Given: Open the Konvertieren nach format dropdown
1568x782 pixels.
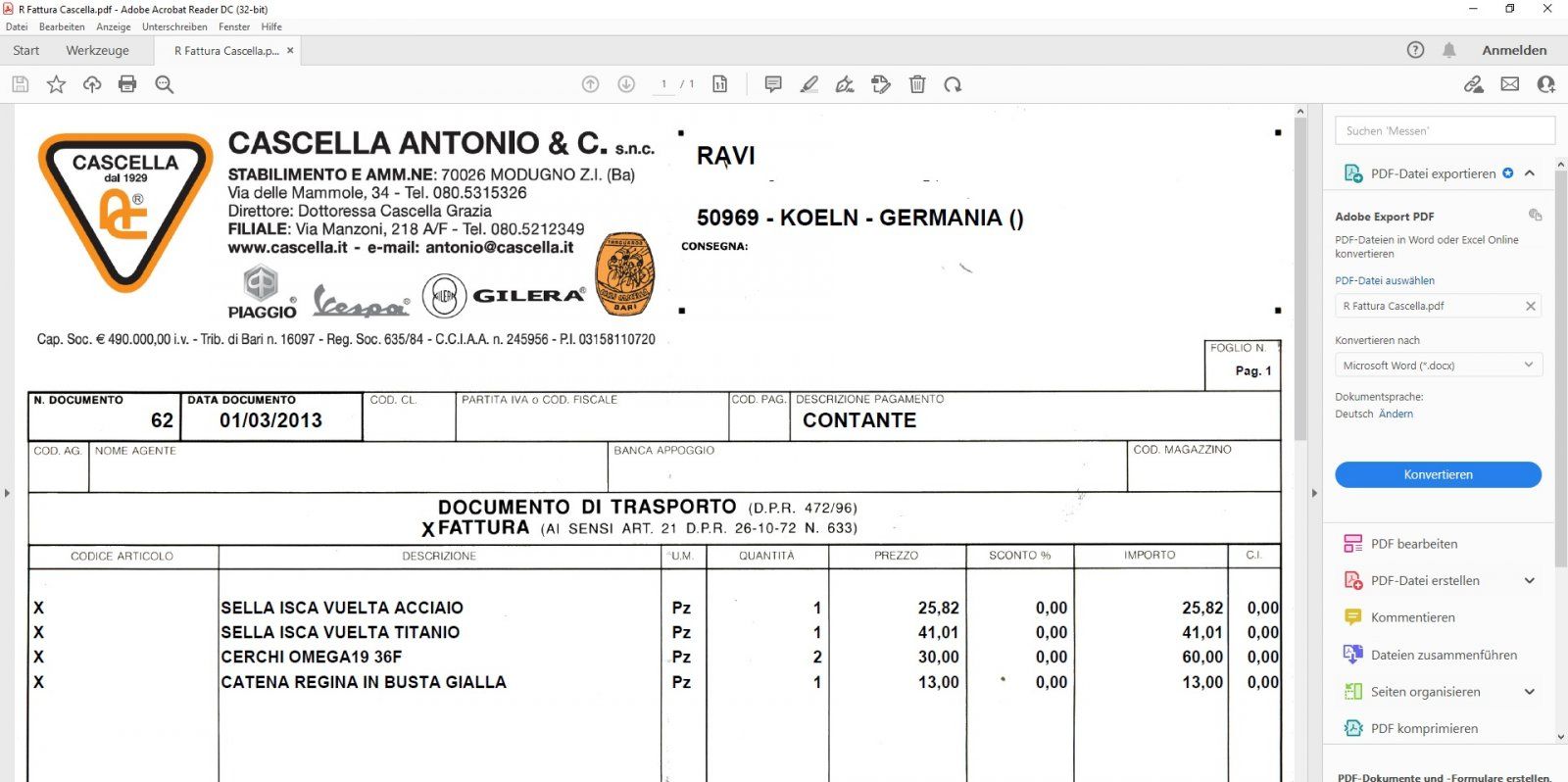Looking at the screenshot, I should (1438, 366).
